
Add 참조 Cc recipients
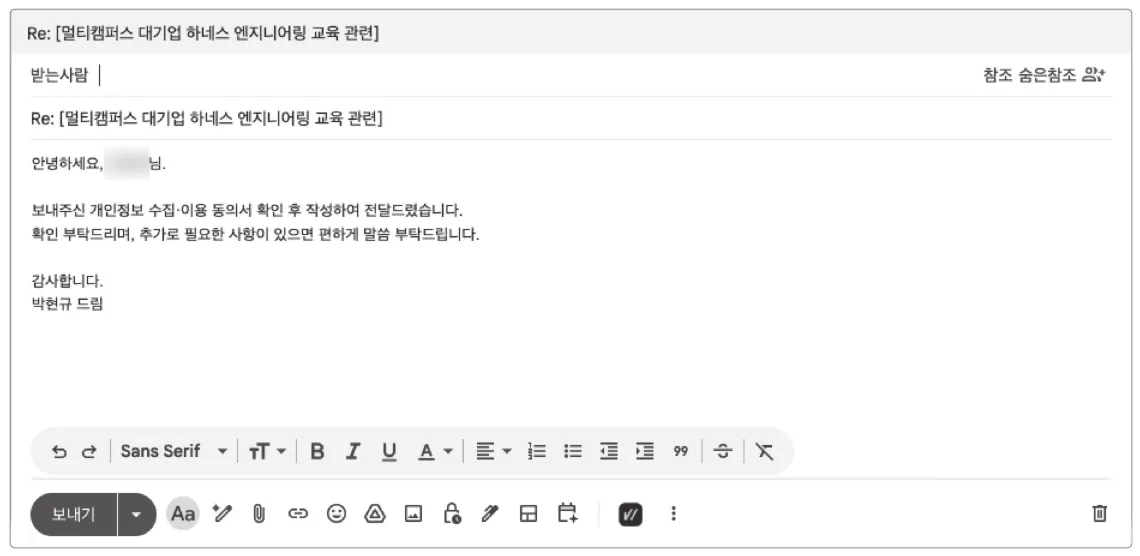pos(997,75)
